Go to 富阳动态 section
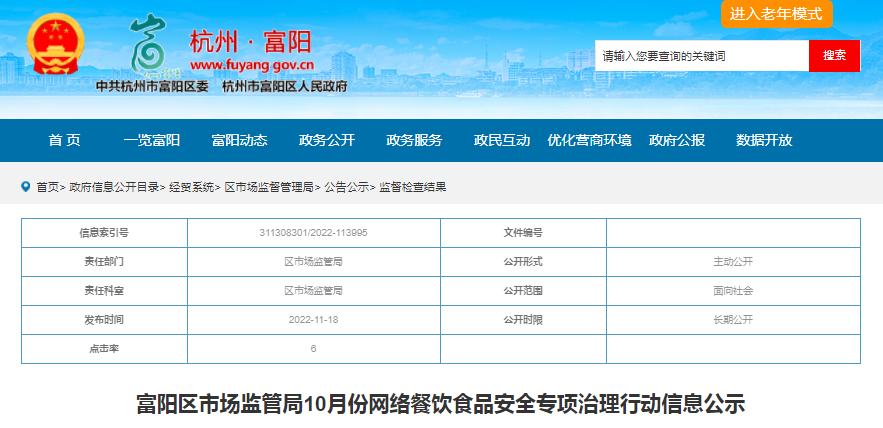This screenshot has height=428, width=883. [239, 141]
